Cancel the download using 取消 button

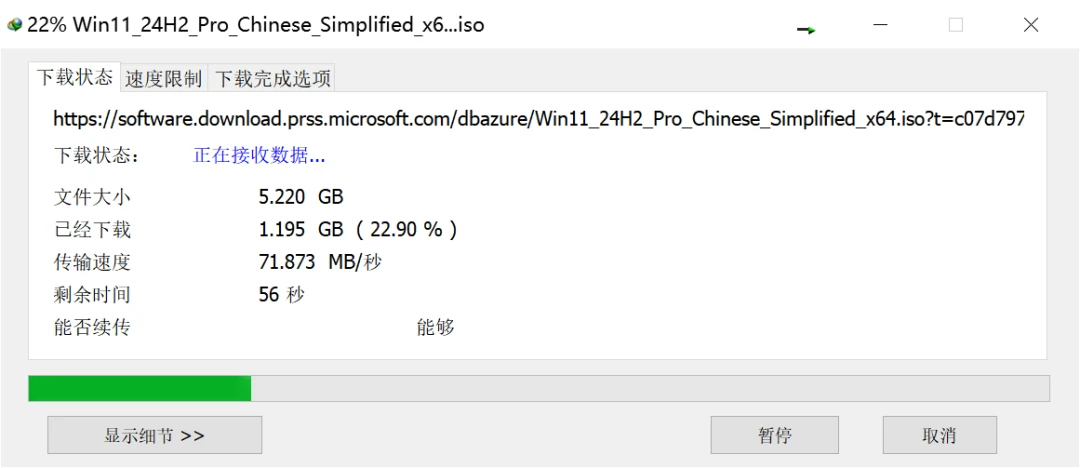939,435
